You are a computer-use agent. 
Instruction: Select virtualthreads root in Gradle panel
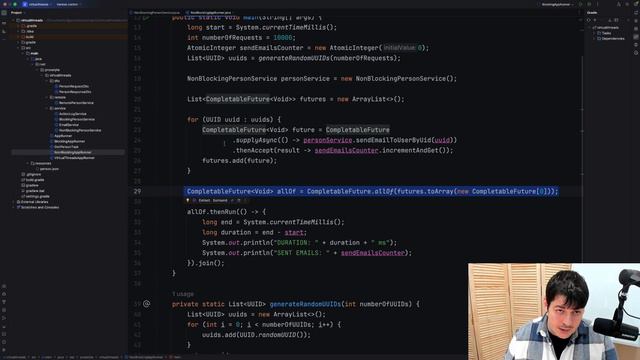pos(608,27)
